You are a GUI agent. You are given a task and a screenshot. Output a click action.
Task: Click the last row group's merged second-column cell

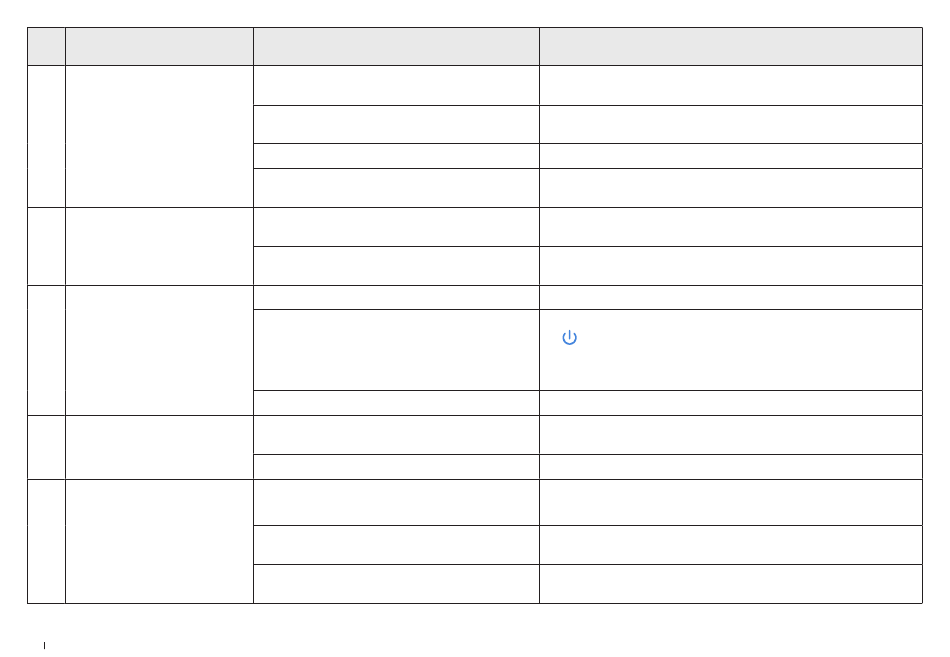point(159,541)
